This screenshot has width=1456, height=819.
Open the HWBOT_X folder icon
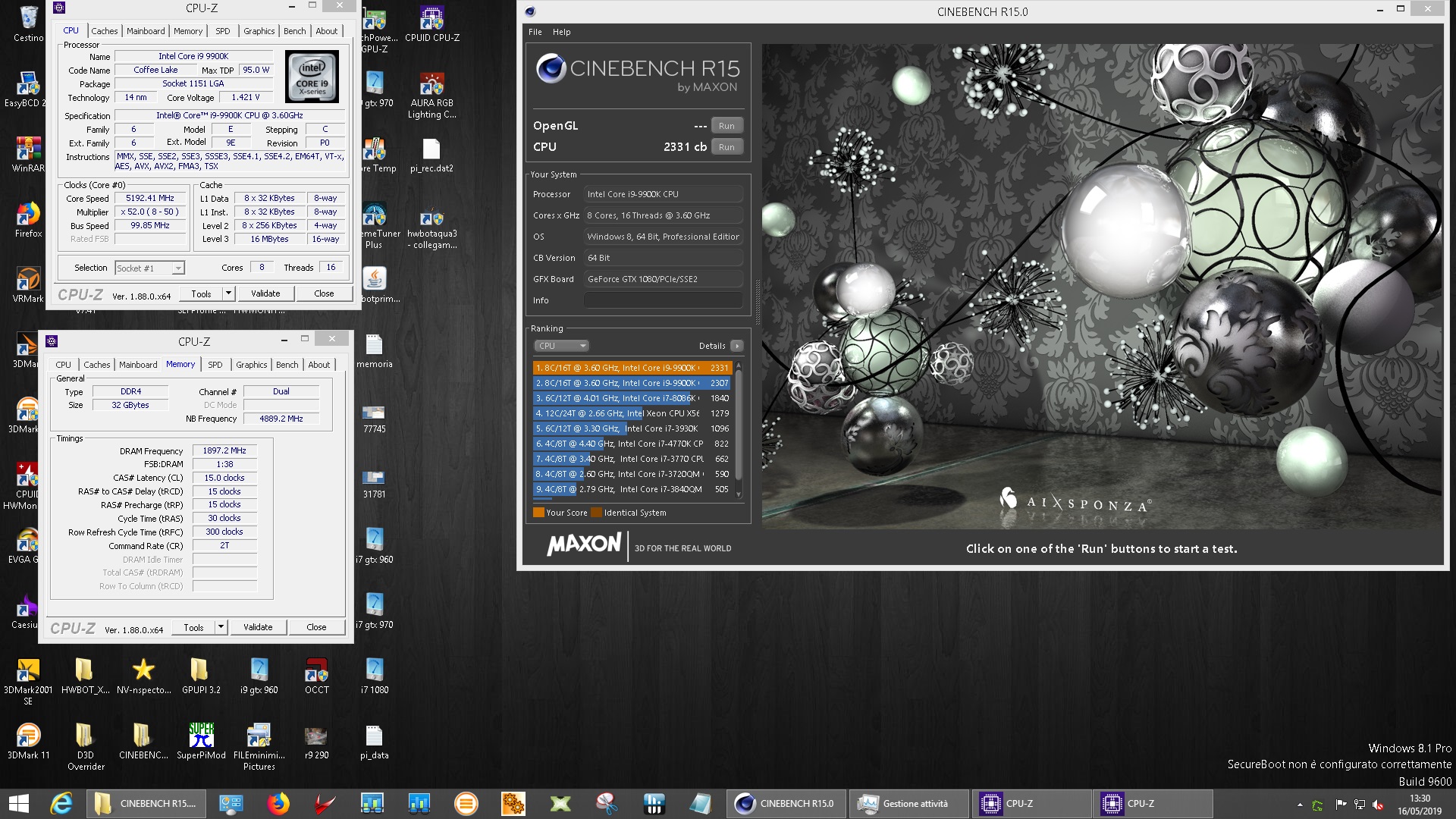[x=85, y=676]
